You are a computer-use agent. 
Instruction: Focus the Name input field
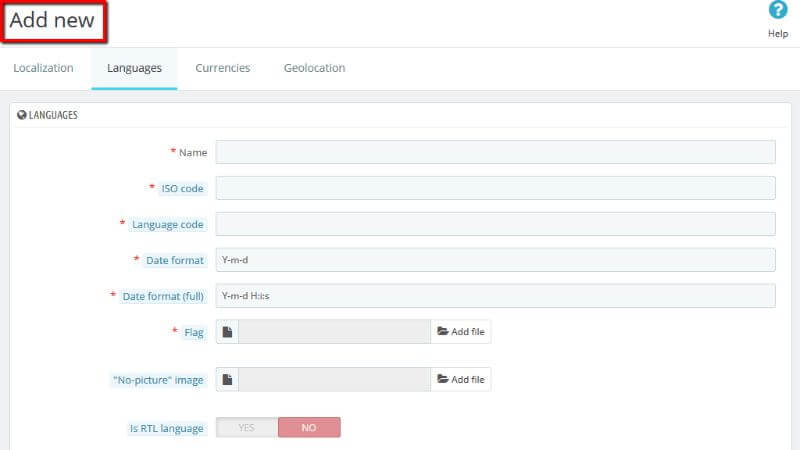(495, 152)
